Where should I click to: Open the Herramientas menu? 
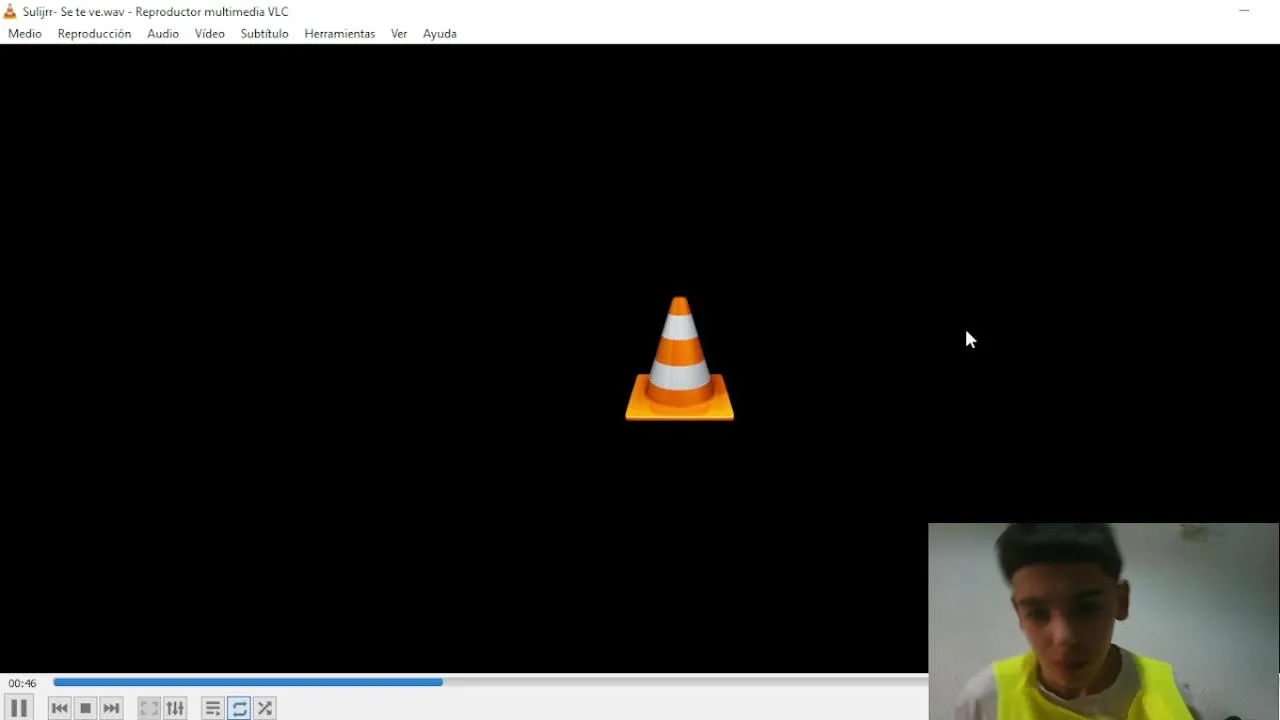click(340, 34)
